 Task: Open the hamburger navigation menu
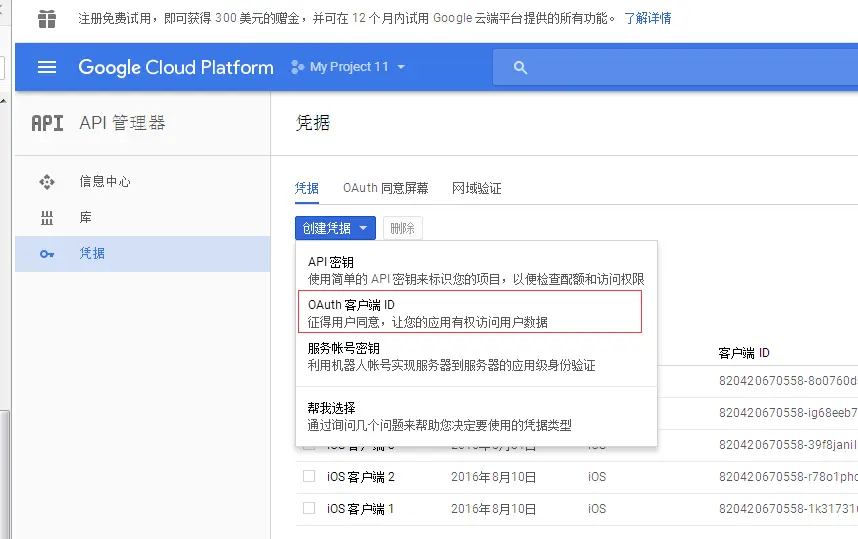point(47,67)
